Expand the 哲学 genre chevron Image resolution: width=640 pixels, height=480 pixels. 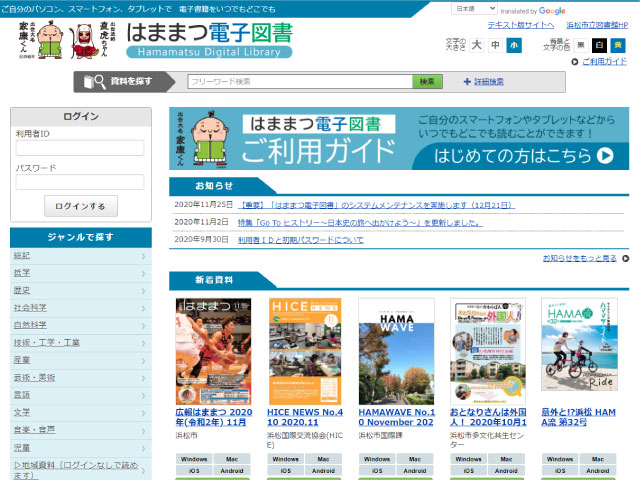coord(144,273)
